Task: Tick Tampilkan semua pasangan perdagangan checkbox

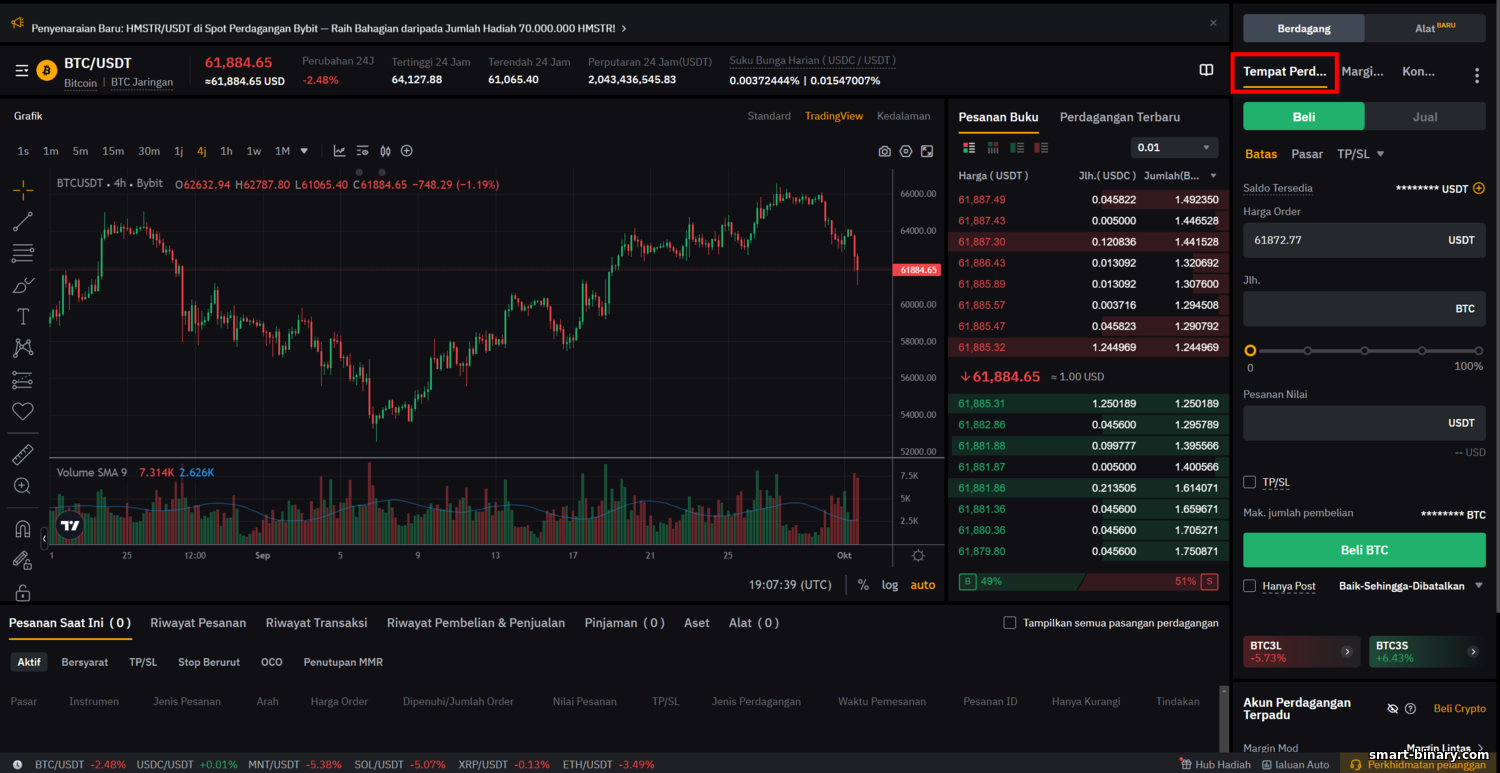Action: point(1010,622)
